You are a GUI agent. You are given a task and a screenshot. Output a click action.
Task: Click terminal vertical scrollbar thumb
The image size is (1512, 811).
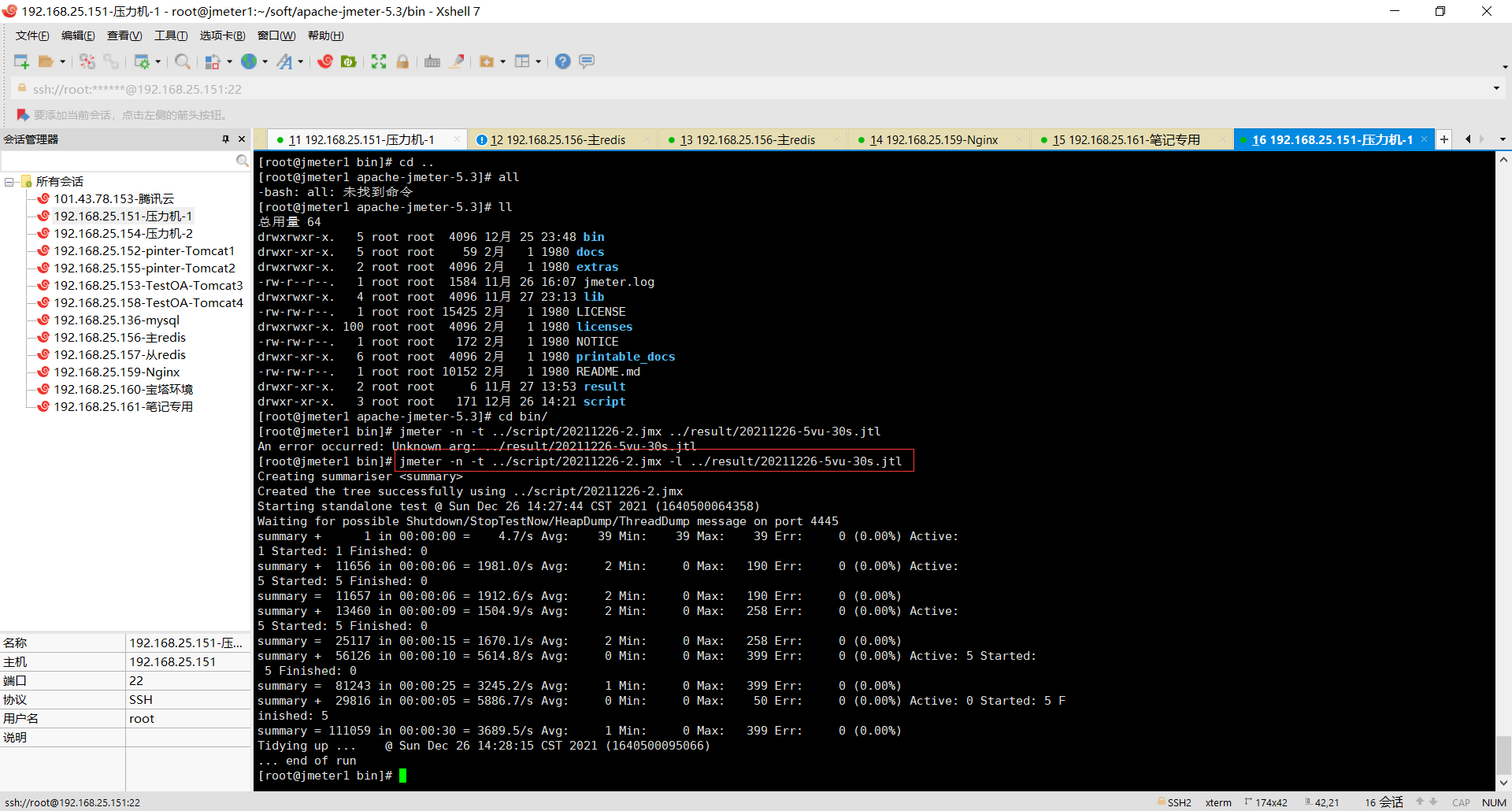pyautogui.click(x=1503, y=756)
